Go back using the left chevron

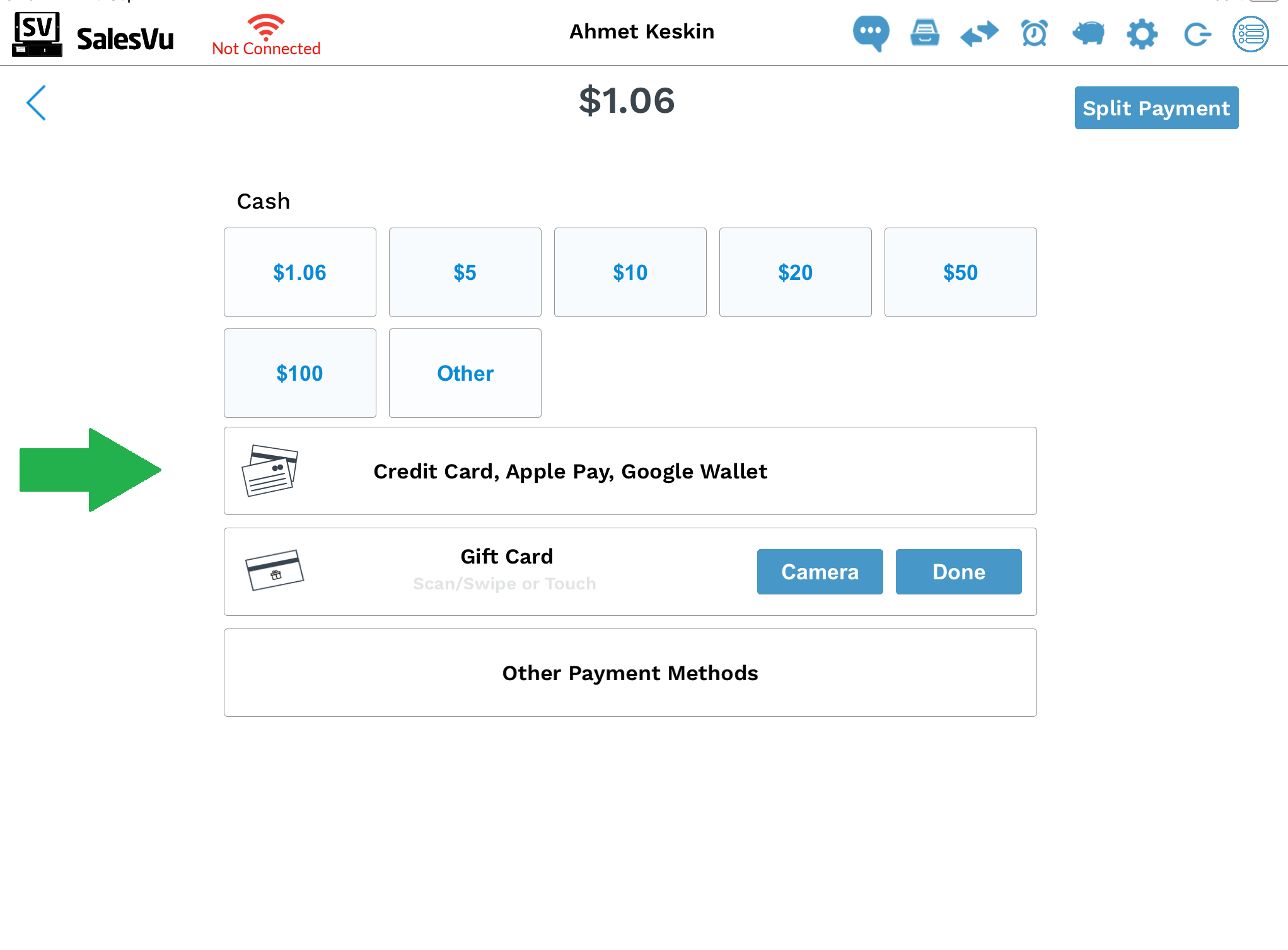coord(37,103)
